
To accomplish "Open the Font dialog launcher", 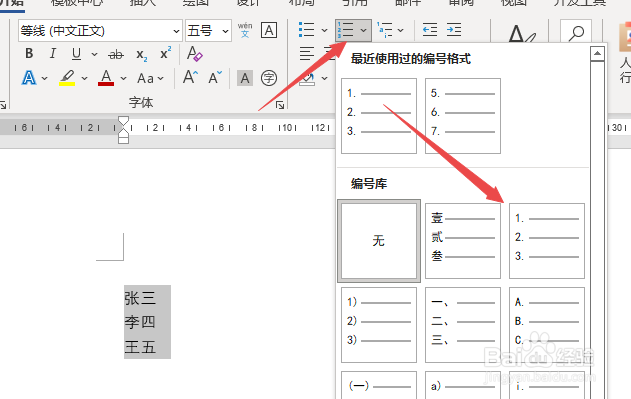I will point(280,105).
